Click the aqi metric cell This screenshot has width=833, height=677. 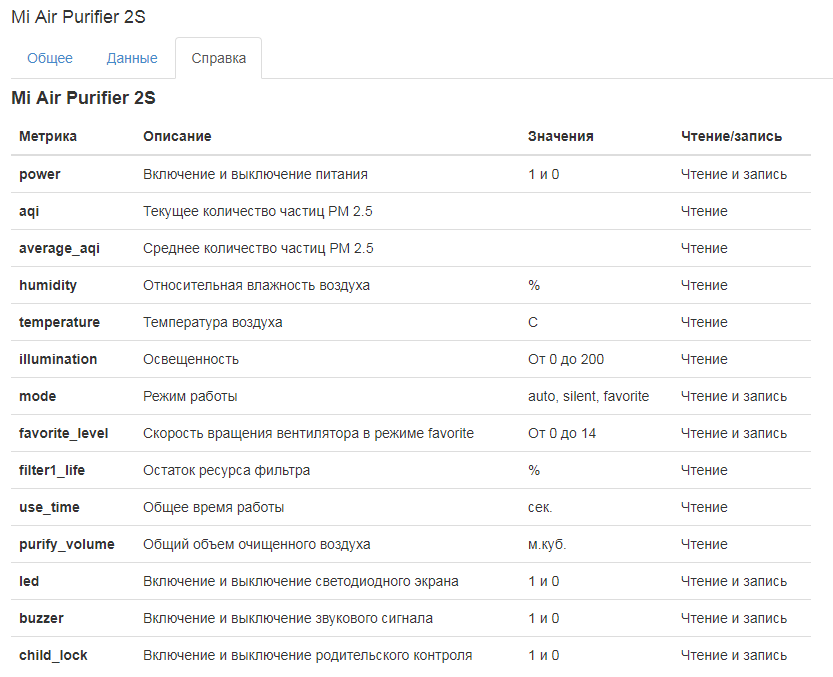pos(29,211)
